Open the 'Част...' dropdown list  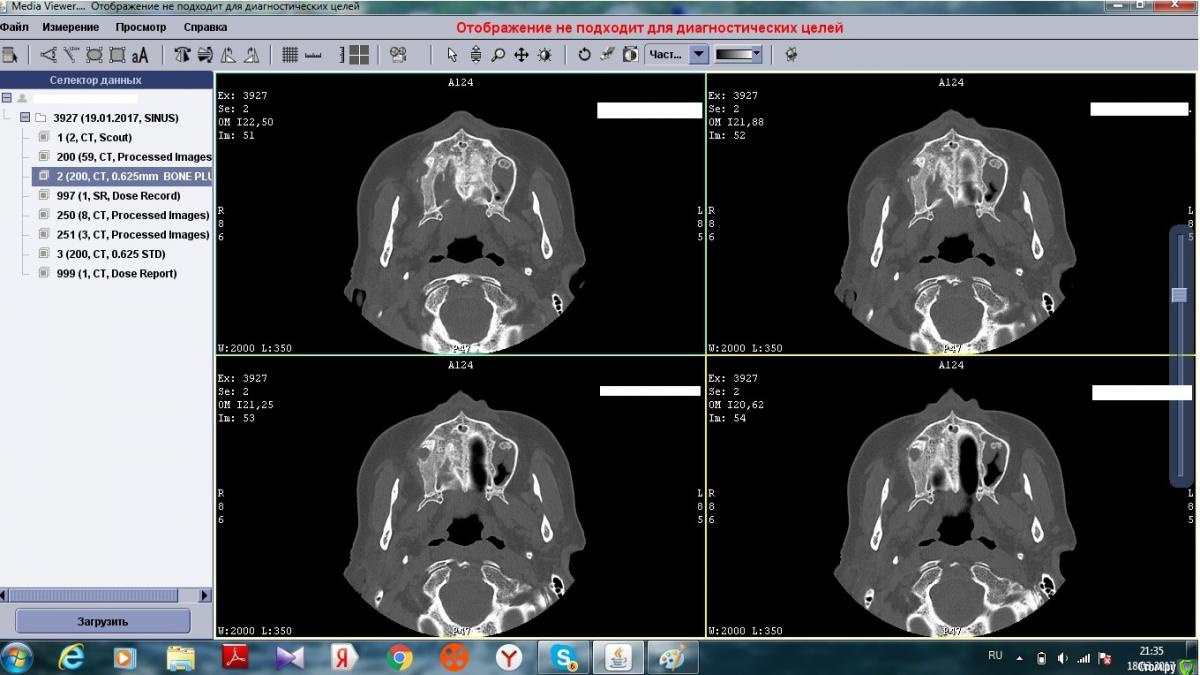pyautogui.click(x=699, y=55)
